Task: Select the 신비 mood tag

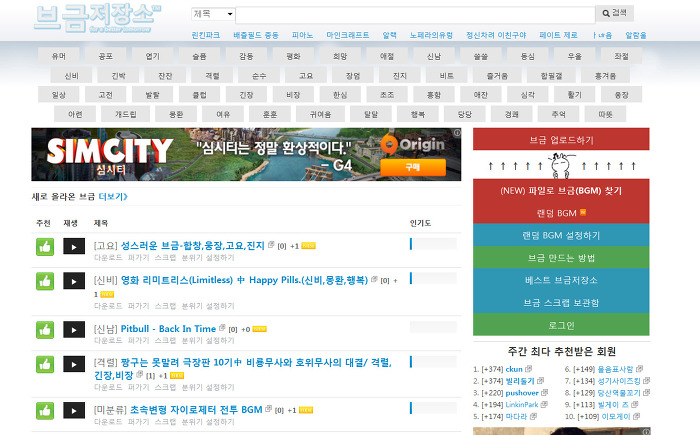Action: [71, 76]
